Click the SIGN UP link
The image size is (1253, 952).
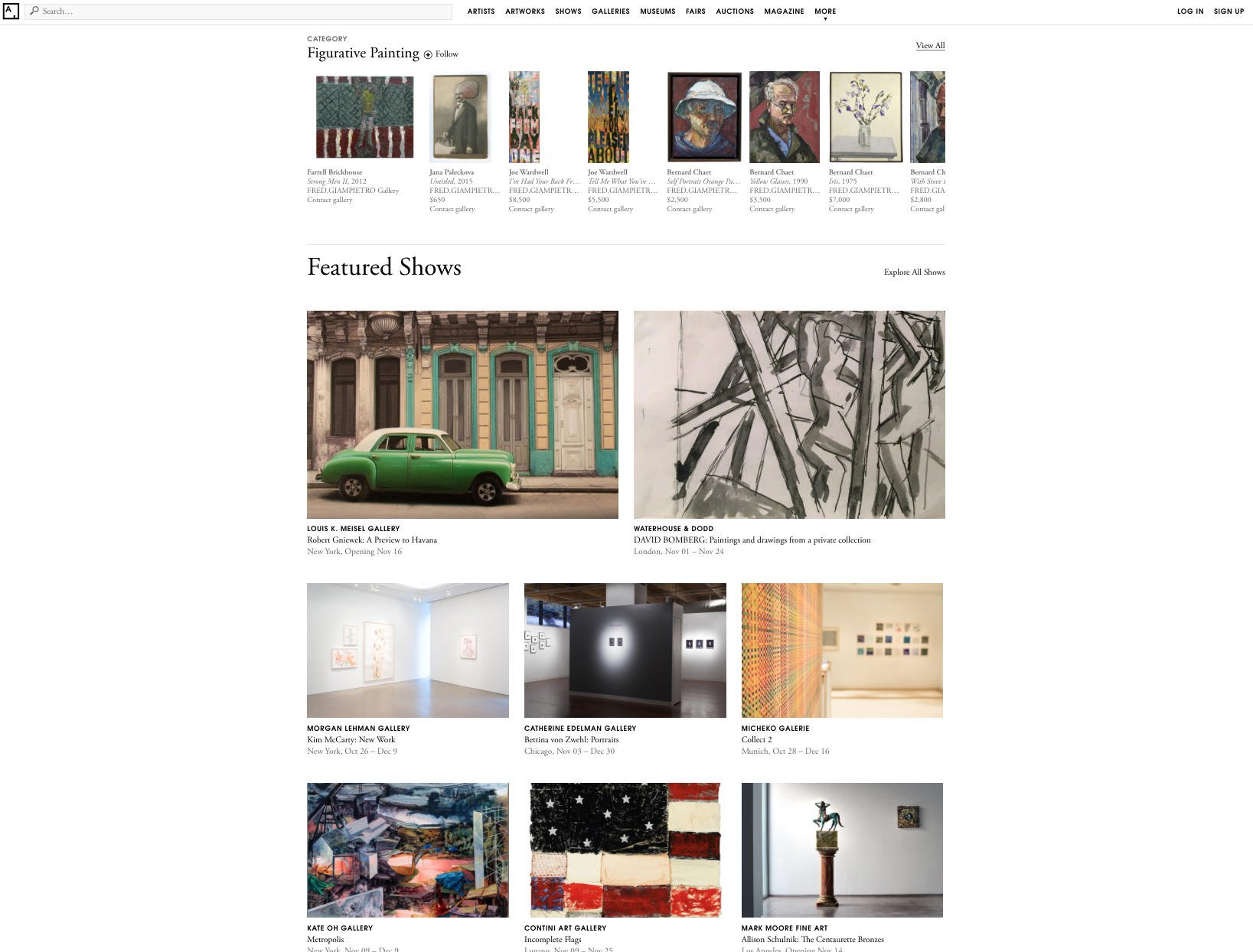[x=1229, y=11]
